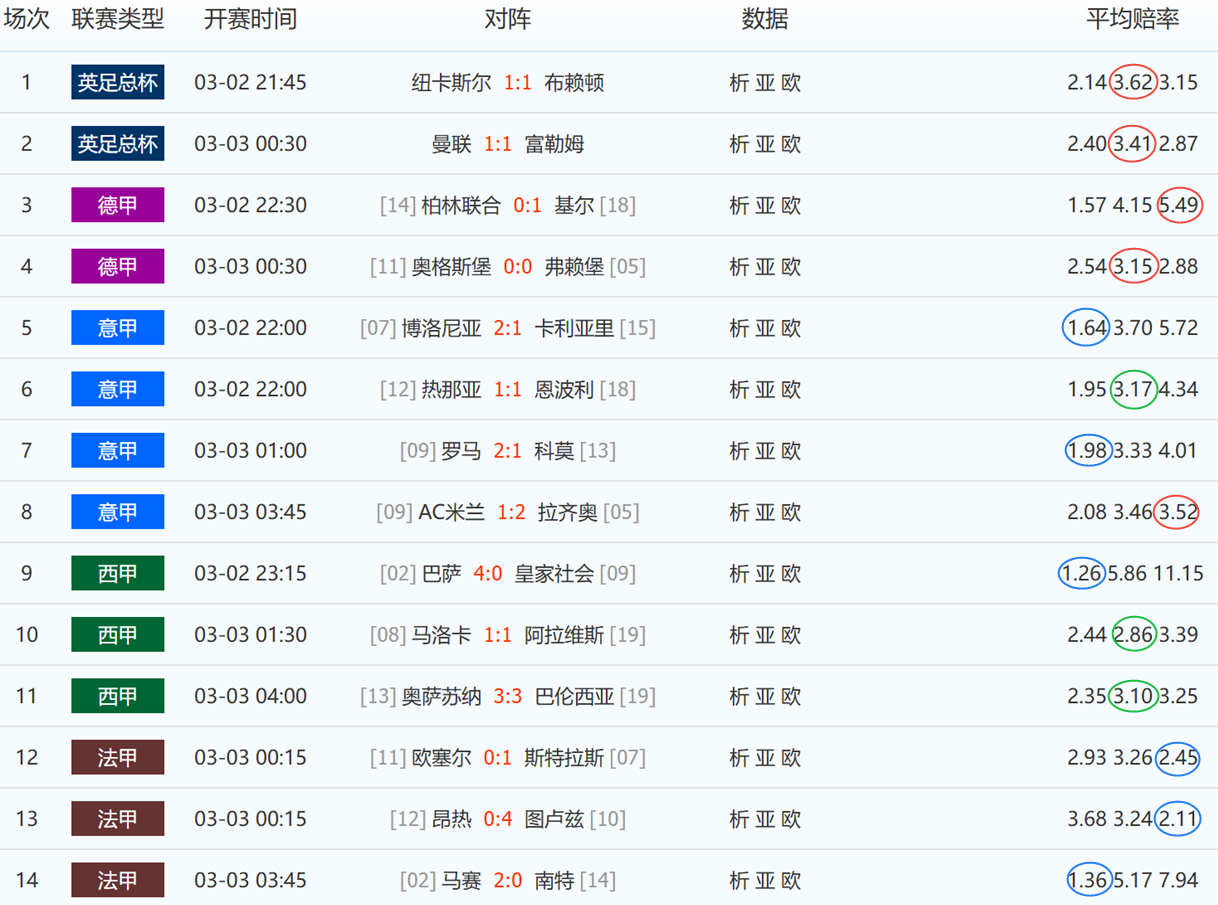Screen dimensions: 1218x905
Task: Click the odds value 5.49
Action: click(x=1178, y=205)
